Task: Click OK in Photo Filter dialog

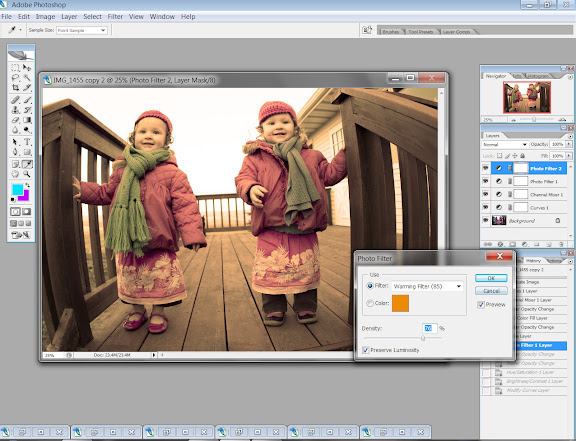Action: coord(491,278)
